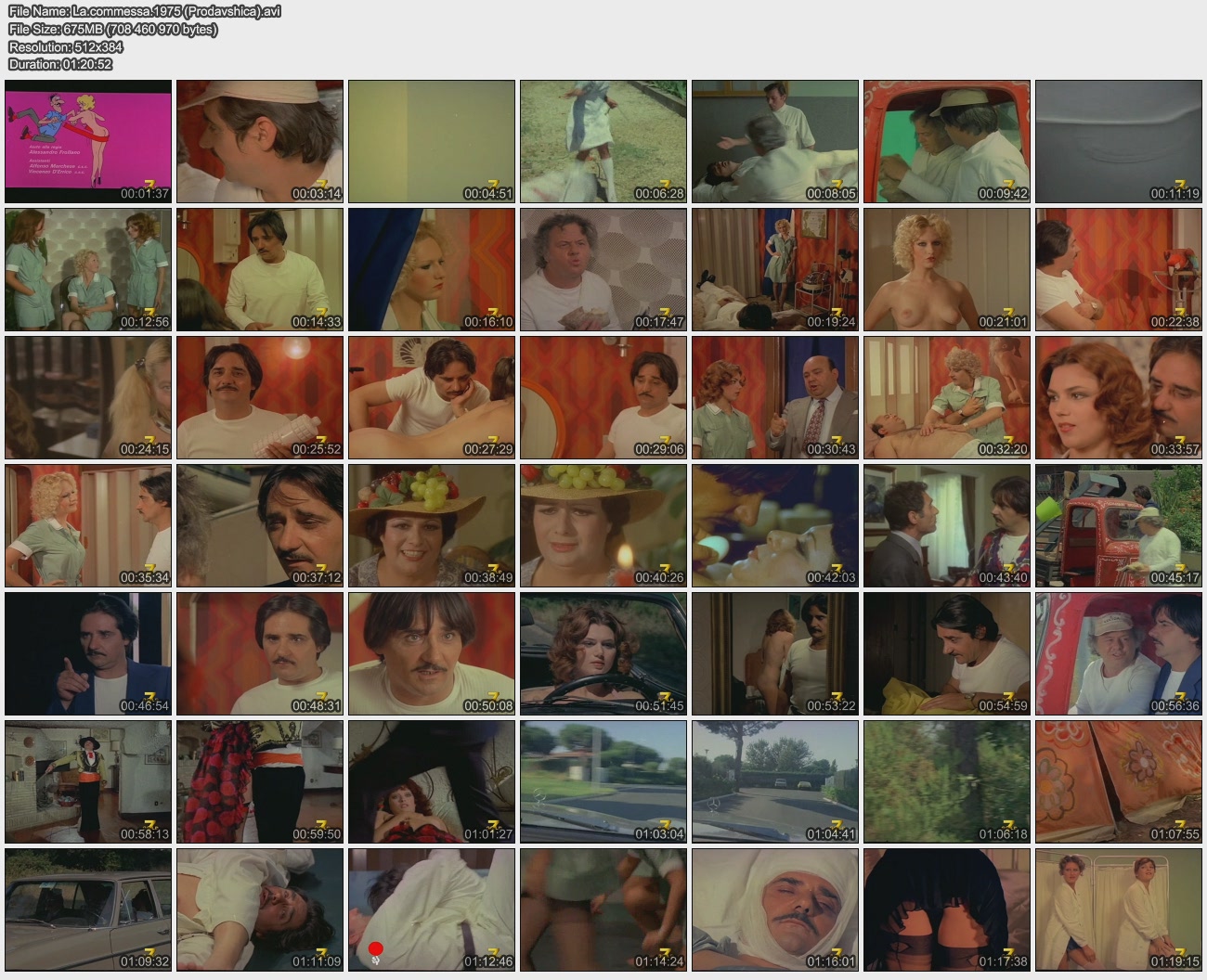
Task: Click the Resolution 512x384 text
Action: point(66,46)
